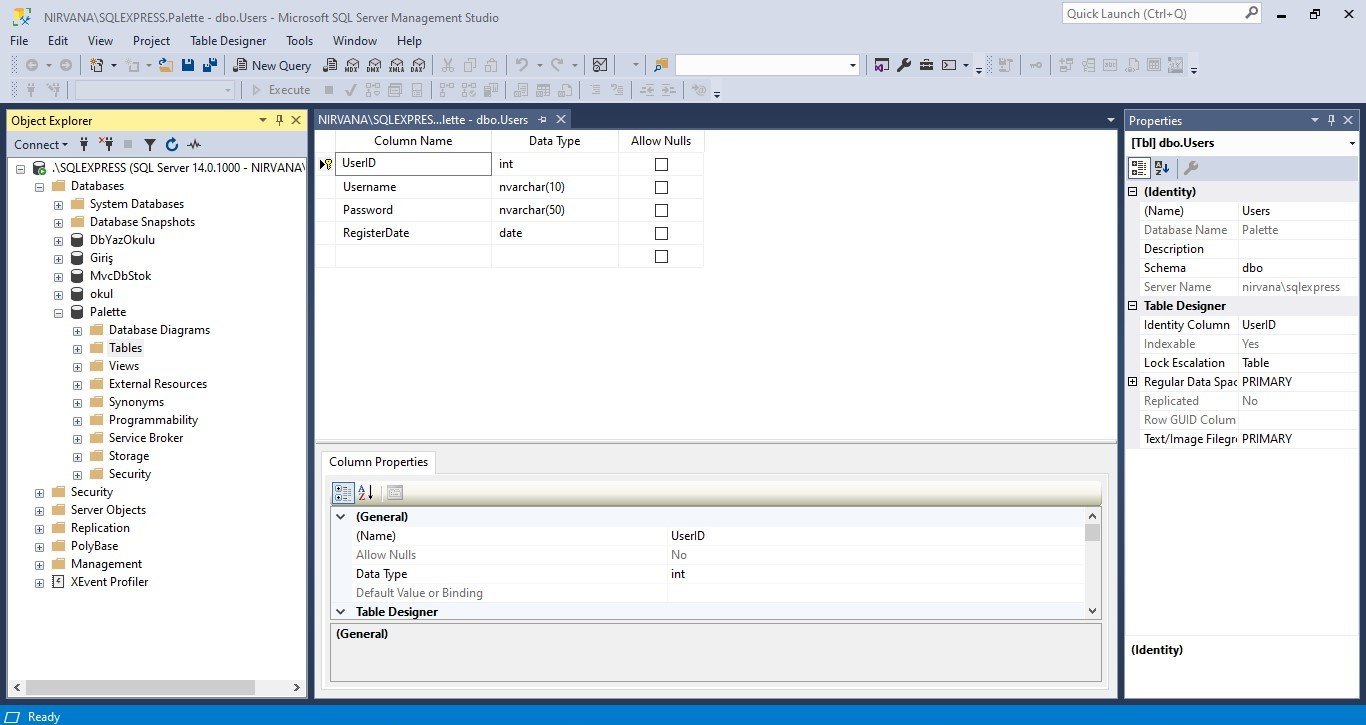The image size is (1366, 725).
Task: Click the New Query toolbar button
Action: click(x=272, y=65)
